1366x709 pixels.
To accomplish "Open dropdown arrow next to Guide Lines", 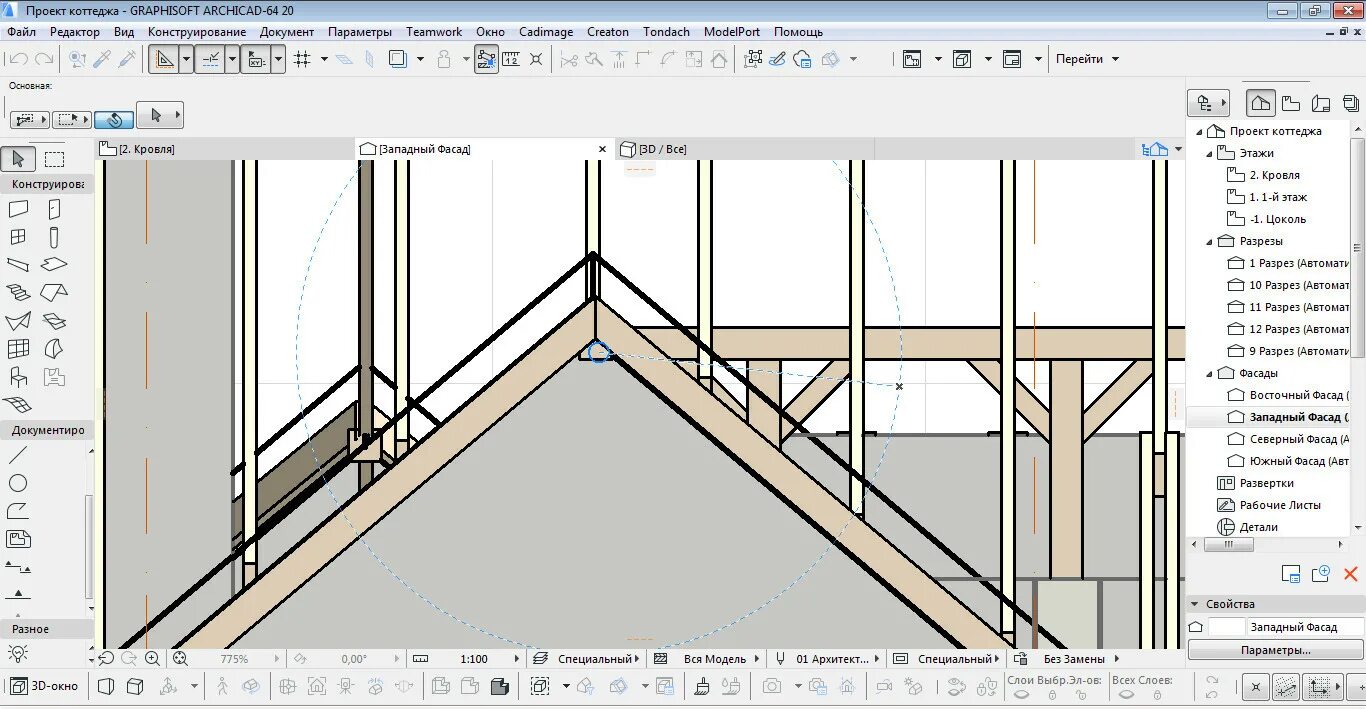I will 186,59.
